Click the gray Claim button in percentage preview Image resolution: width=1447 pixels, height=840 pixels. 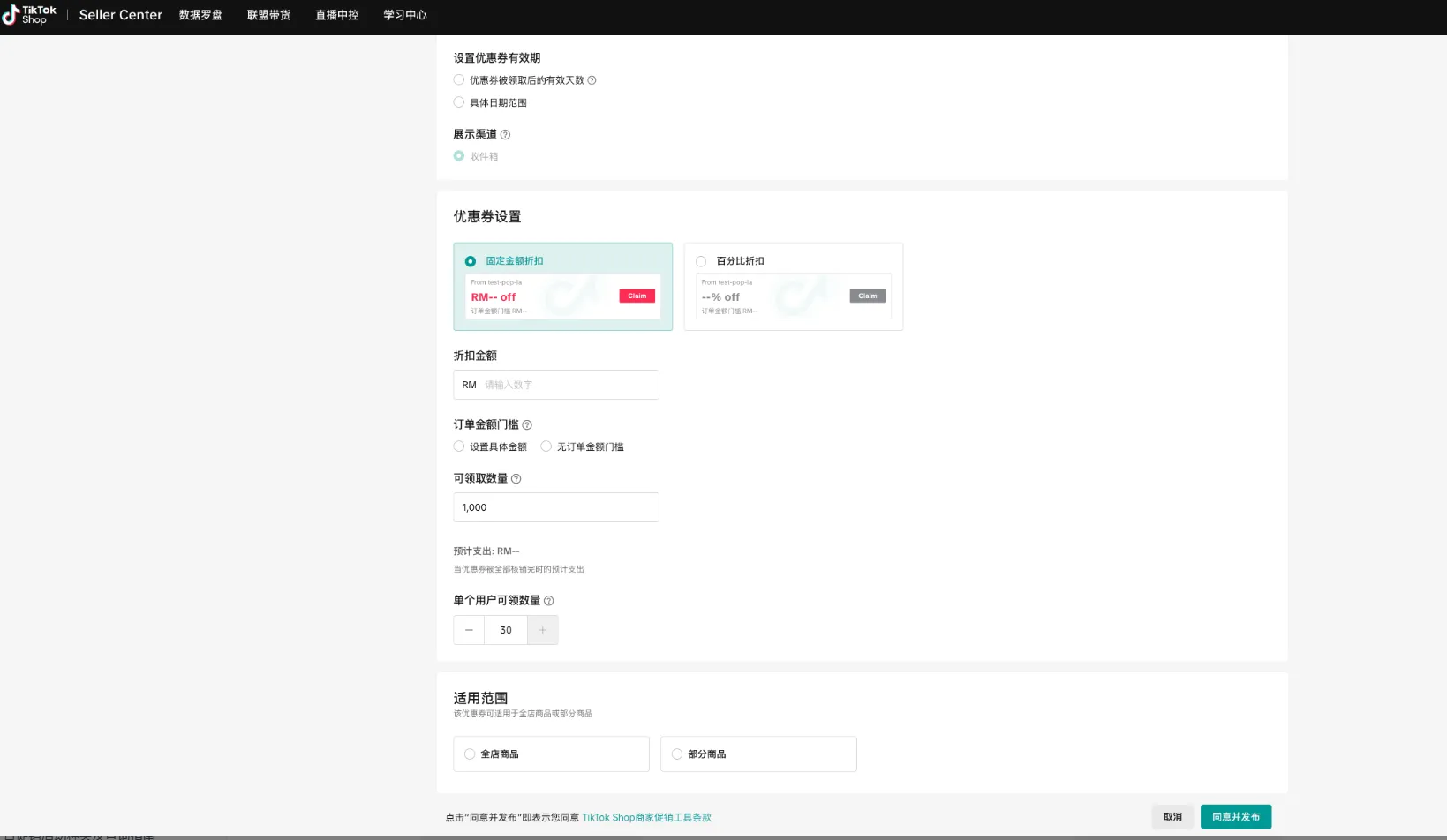(x=868, y=296)
